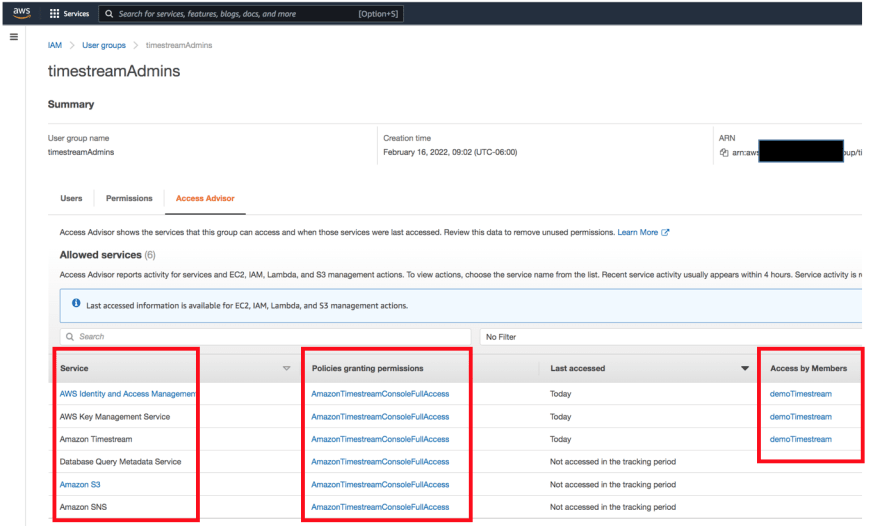Click the Last accessed column header
This screenshot has width=880, height=526.
(x=578, y=368)
